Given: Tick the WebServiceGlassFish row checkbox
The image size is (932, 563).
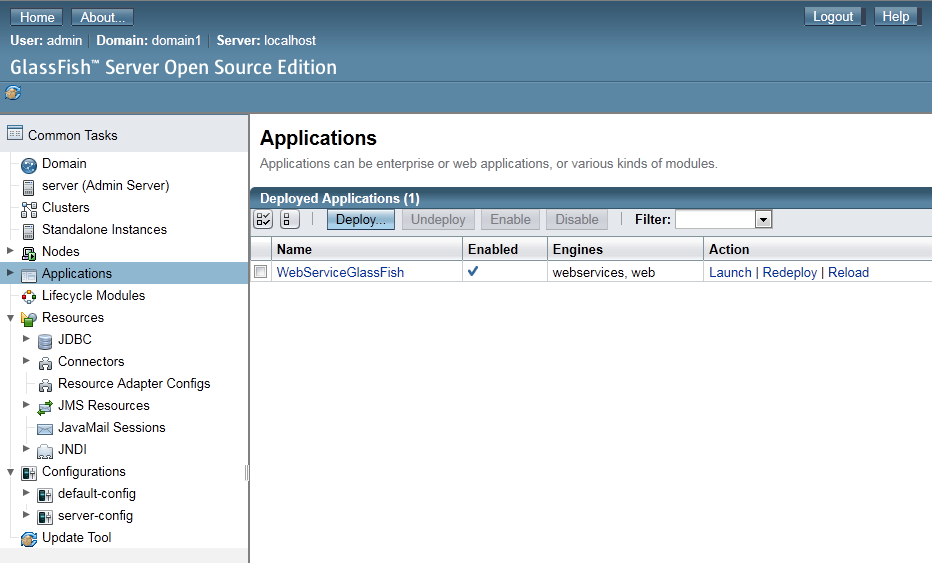Looking at the screenshot, I should tap(260, 272).
